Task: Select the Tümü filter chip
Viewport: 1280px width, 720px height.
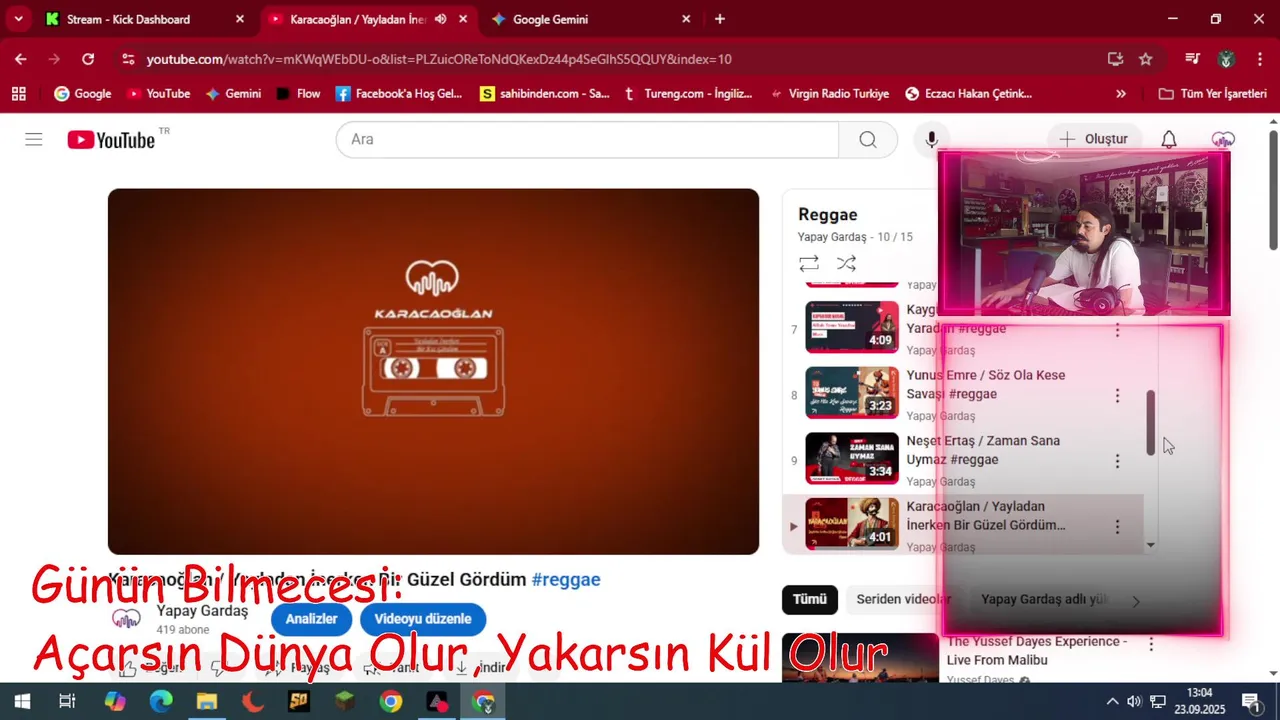Action: [x=810, y=599]
